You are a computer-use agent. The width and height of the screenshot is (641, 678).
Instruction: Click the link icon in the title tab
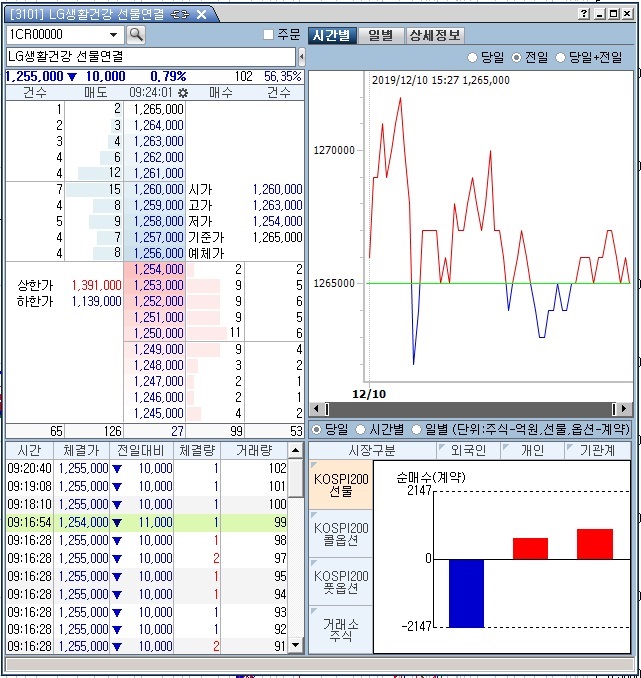pyautogui.click(x=180, y=14)
